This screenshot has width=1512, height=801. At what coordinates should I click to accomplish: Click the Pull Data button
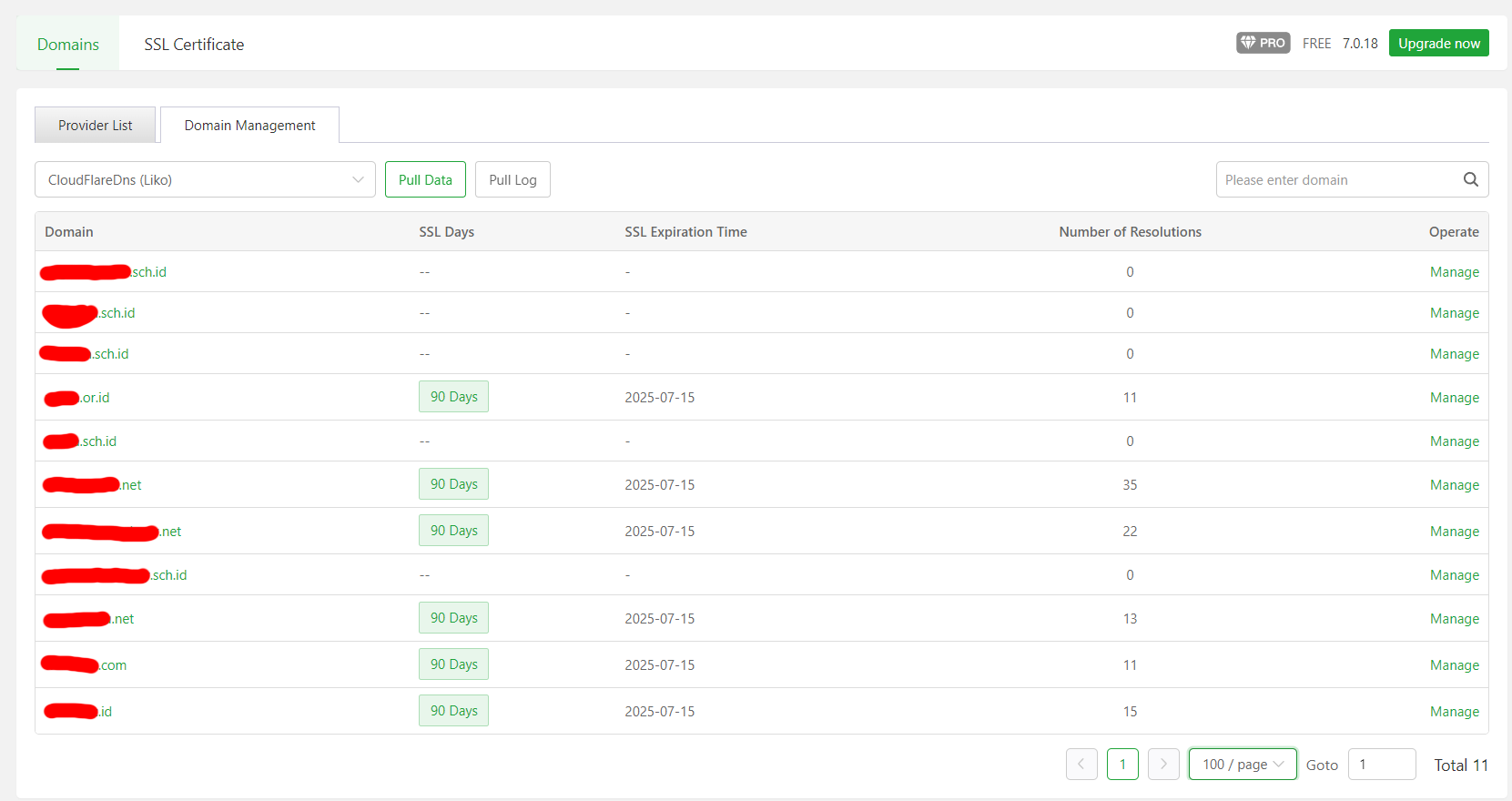[425, 179]
